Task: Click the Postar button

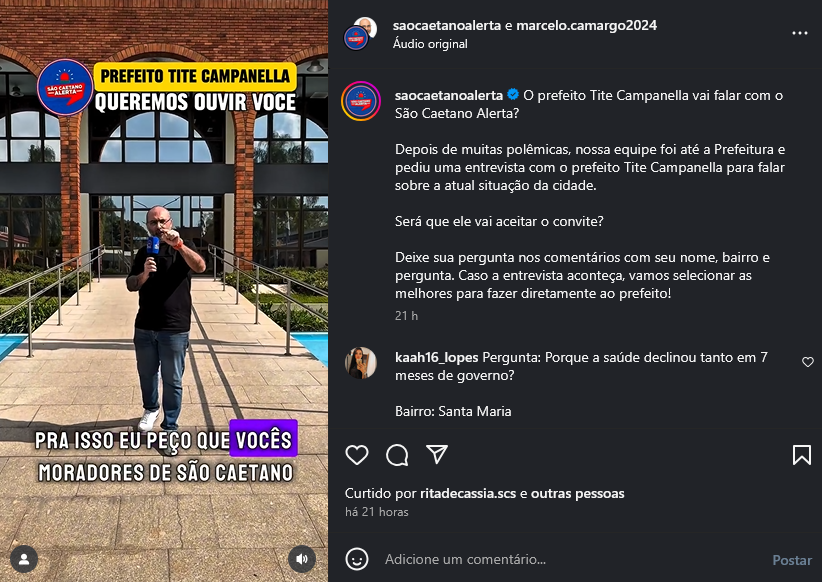Action: click(792, 560)
